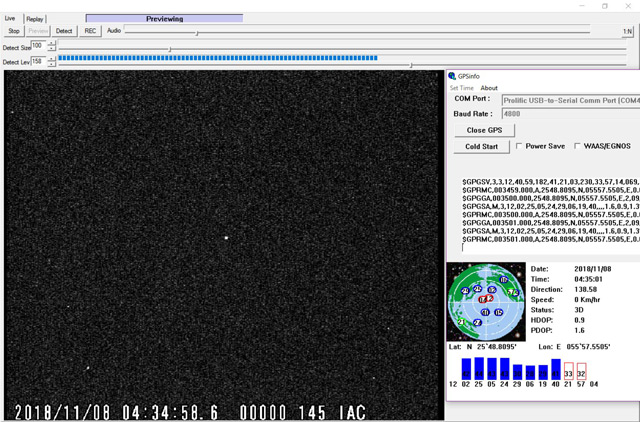Click signal bar for satellite 02

[466, 370]
